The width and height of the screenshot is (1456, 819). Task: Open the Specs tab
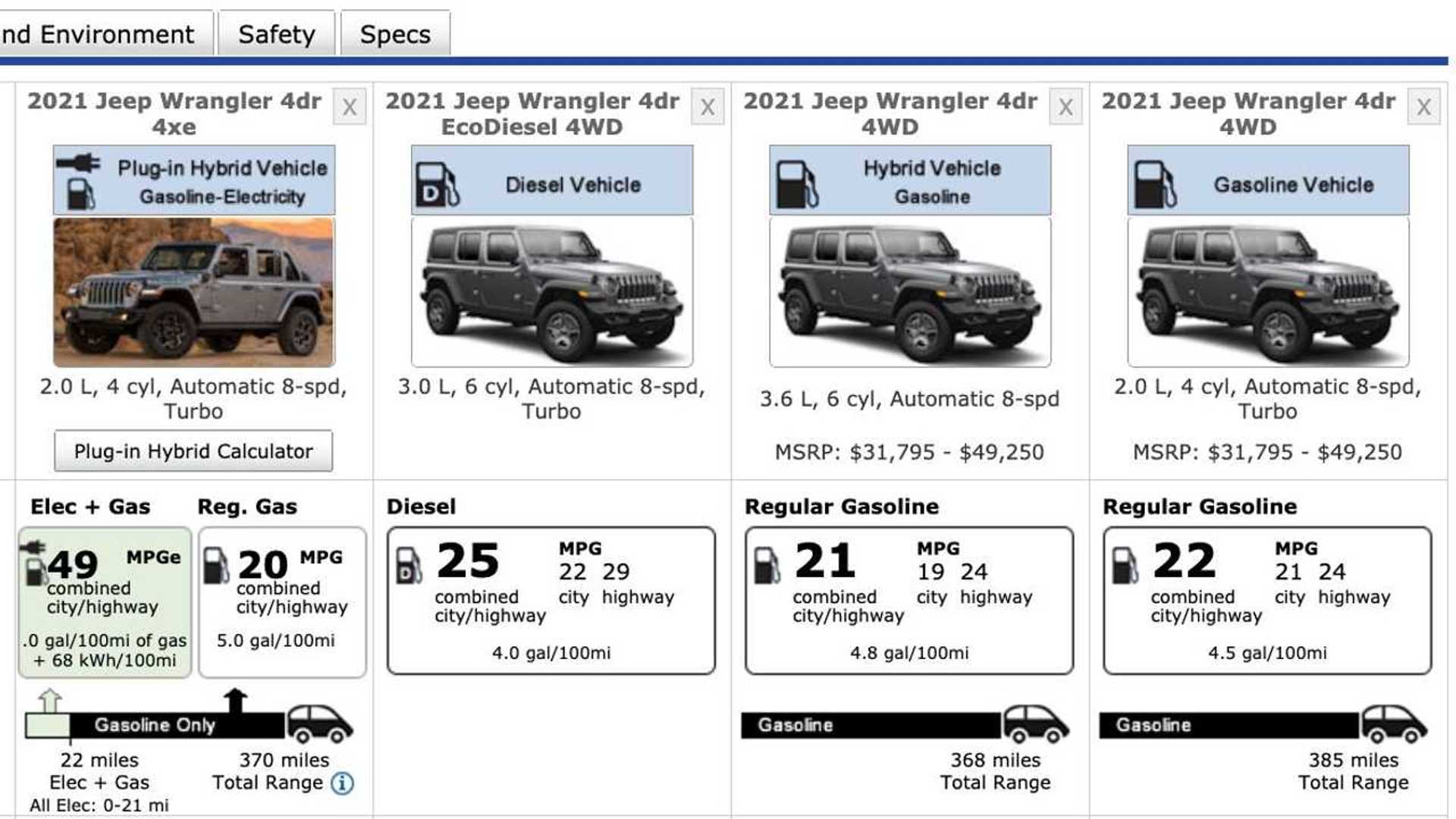coord(394,33)
